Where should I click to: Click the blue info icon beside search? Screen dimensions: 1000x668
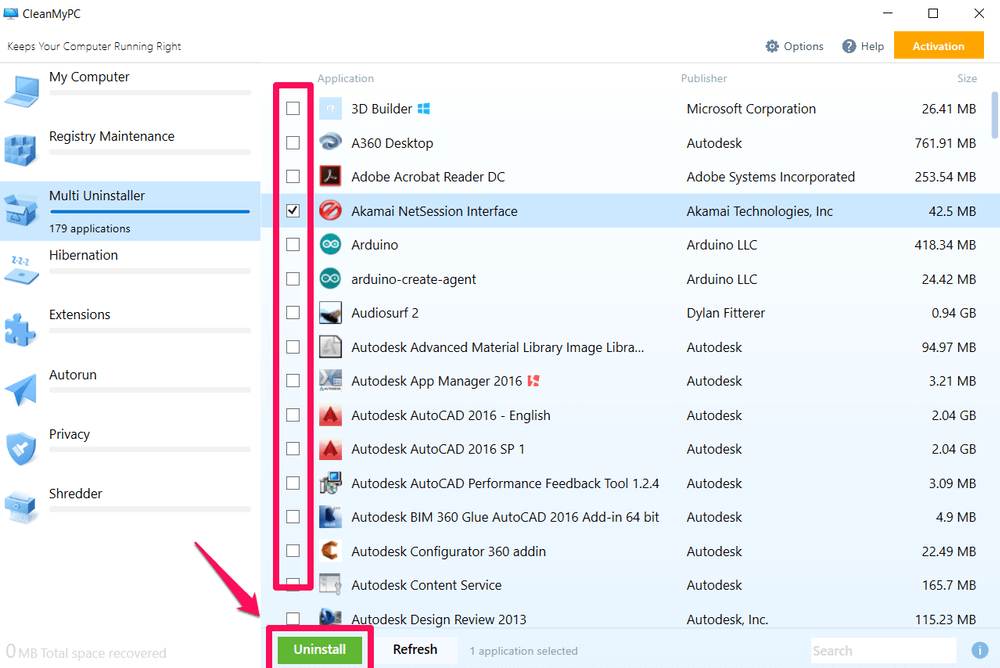[x=980, y=650]
